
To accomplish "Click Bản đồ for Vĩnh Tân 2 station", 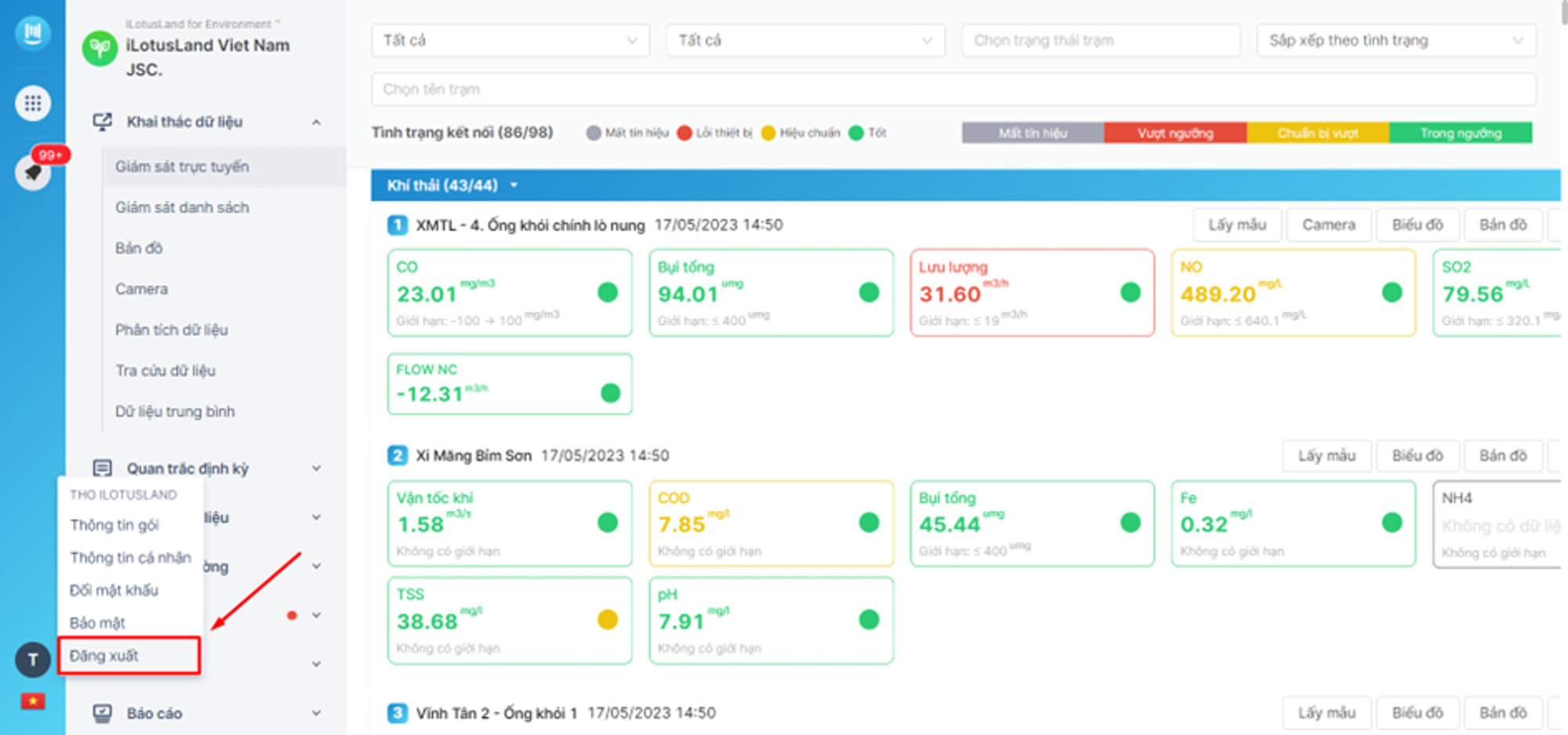I will 1503,713.
